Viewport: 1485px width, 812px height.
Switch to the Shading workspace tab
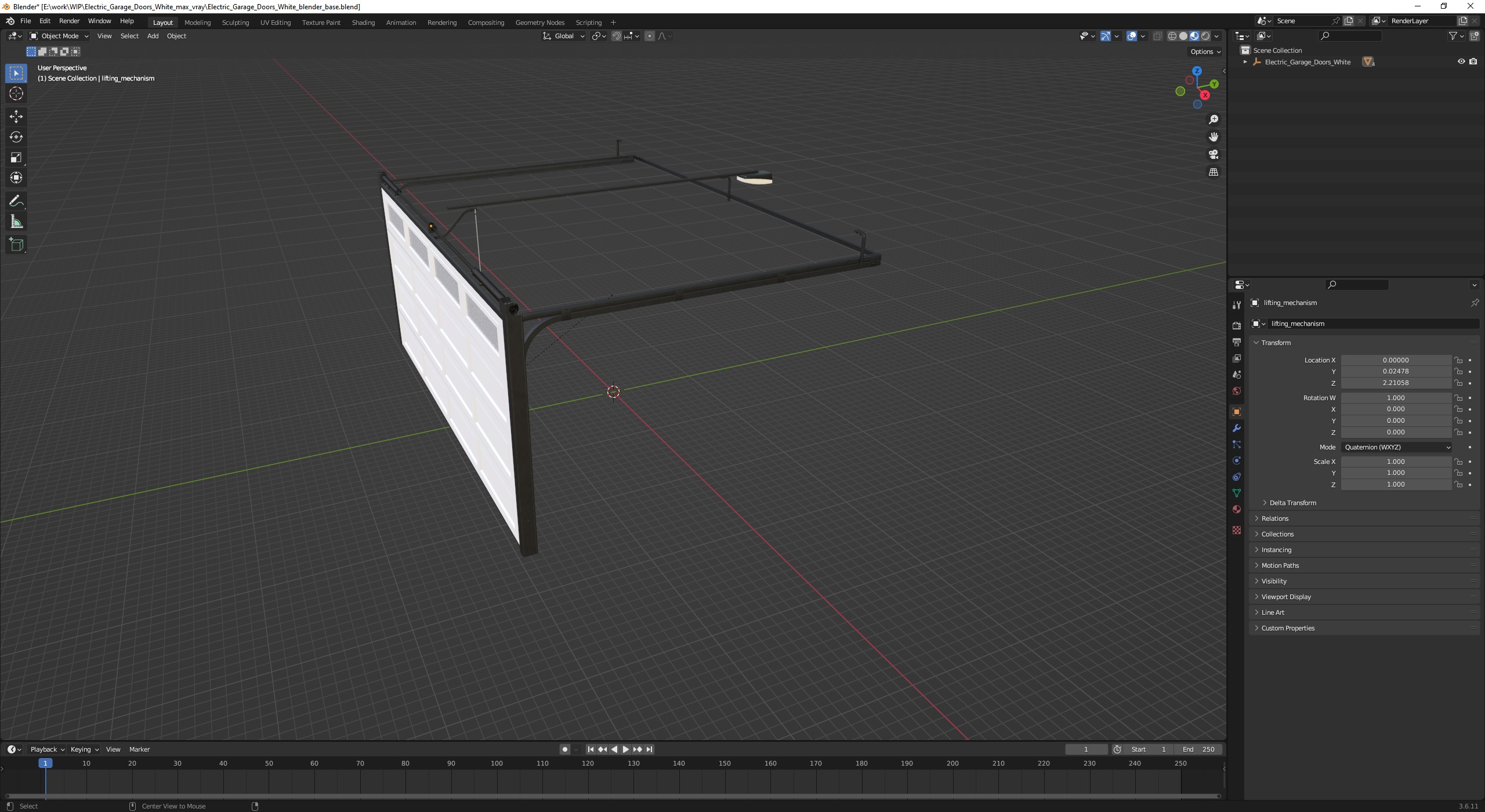tap(363, 23)
